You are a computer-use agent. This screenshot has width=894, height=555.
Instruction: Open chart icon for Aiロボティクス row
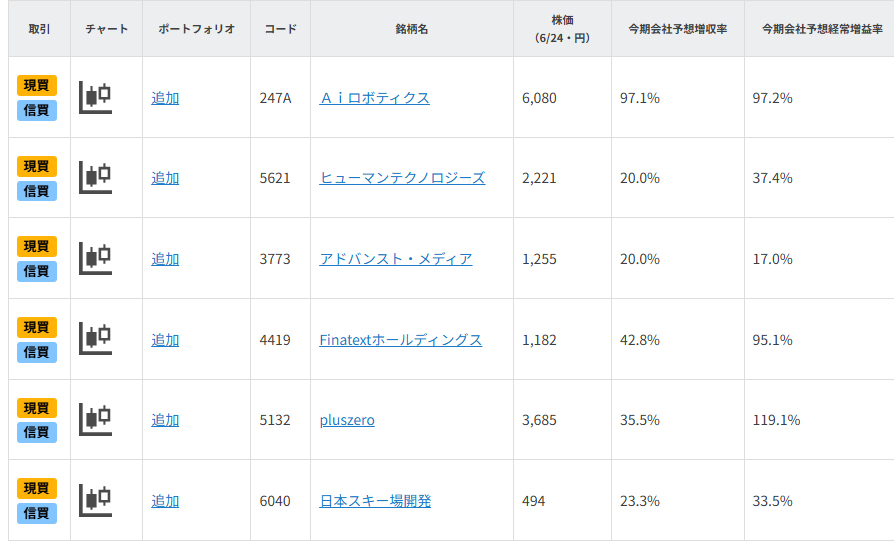point(95,98)
